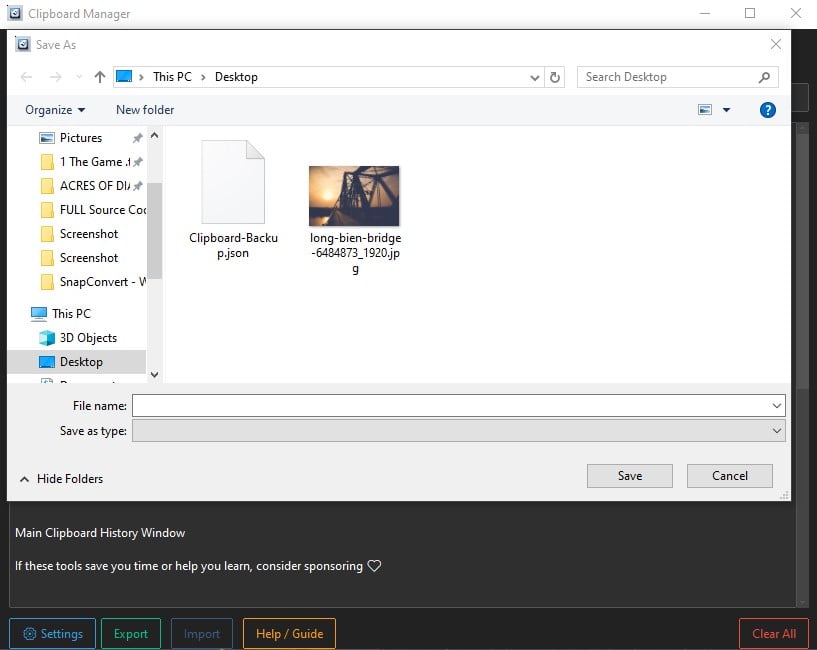The width and height of the screenshot is (817, 650).
Task: Refresh the Desktop folder with the refresh icon
Action: tap(556, 76)
